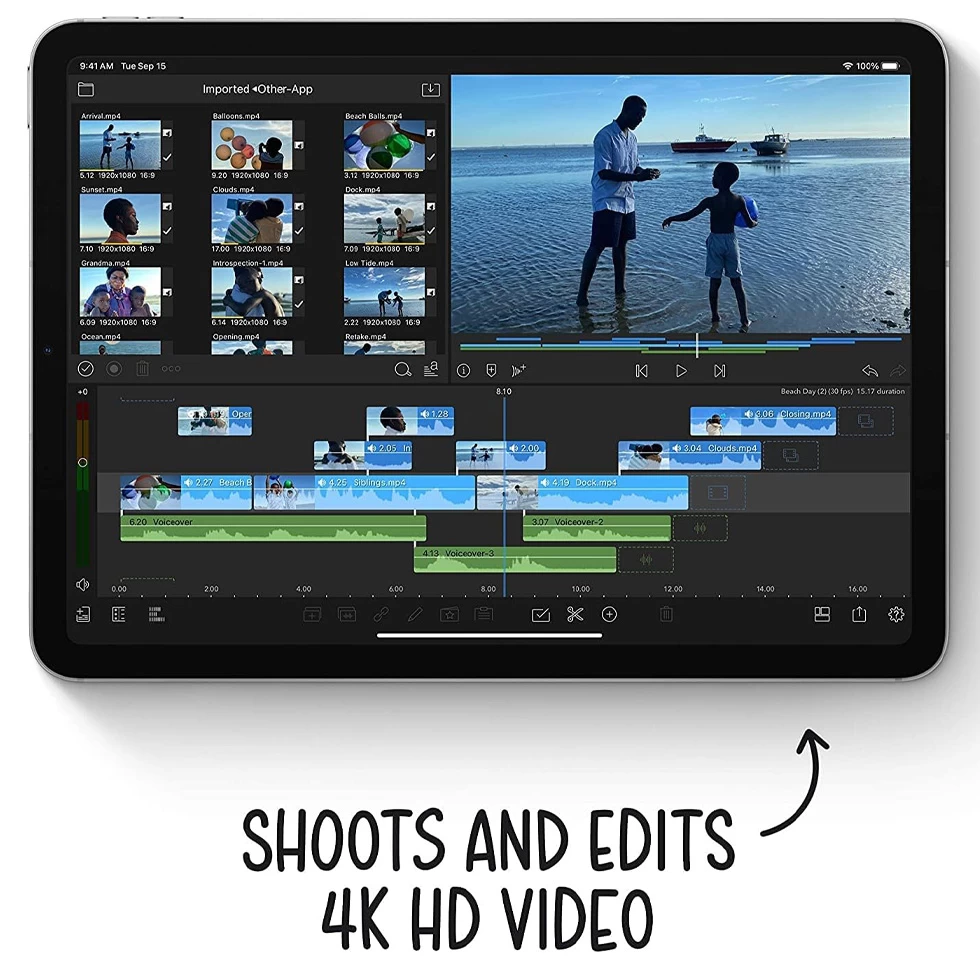Image resolution: width=980 pixels, height=980 pixels.
Task: Tap the clipboard paste icon
Action: (484, 614)
